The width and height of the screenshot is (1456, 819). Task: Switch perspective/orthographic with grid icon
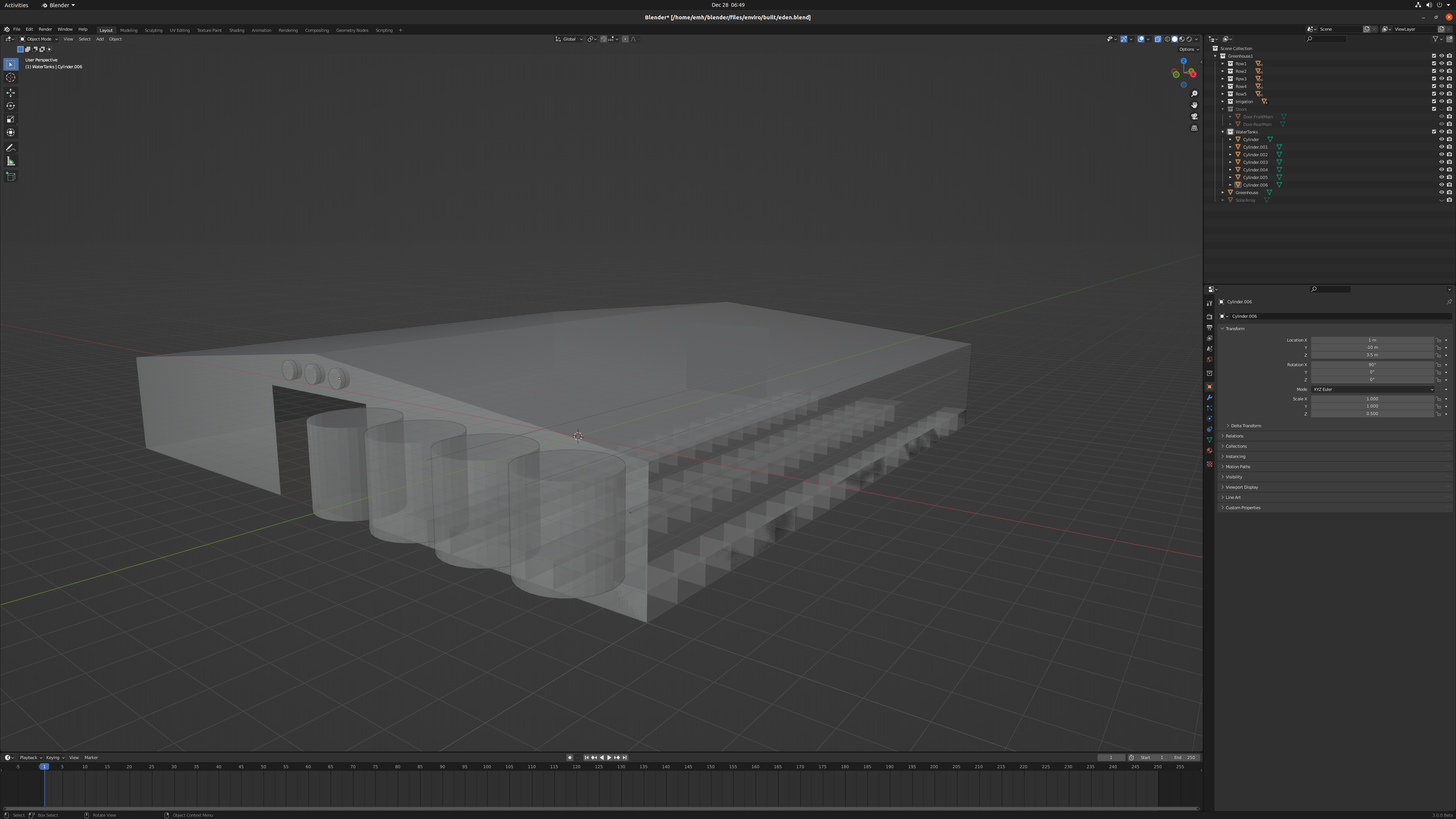[x=1194, y=128]
